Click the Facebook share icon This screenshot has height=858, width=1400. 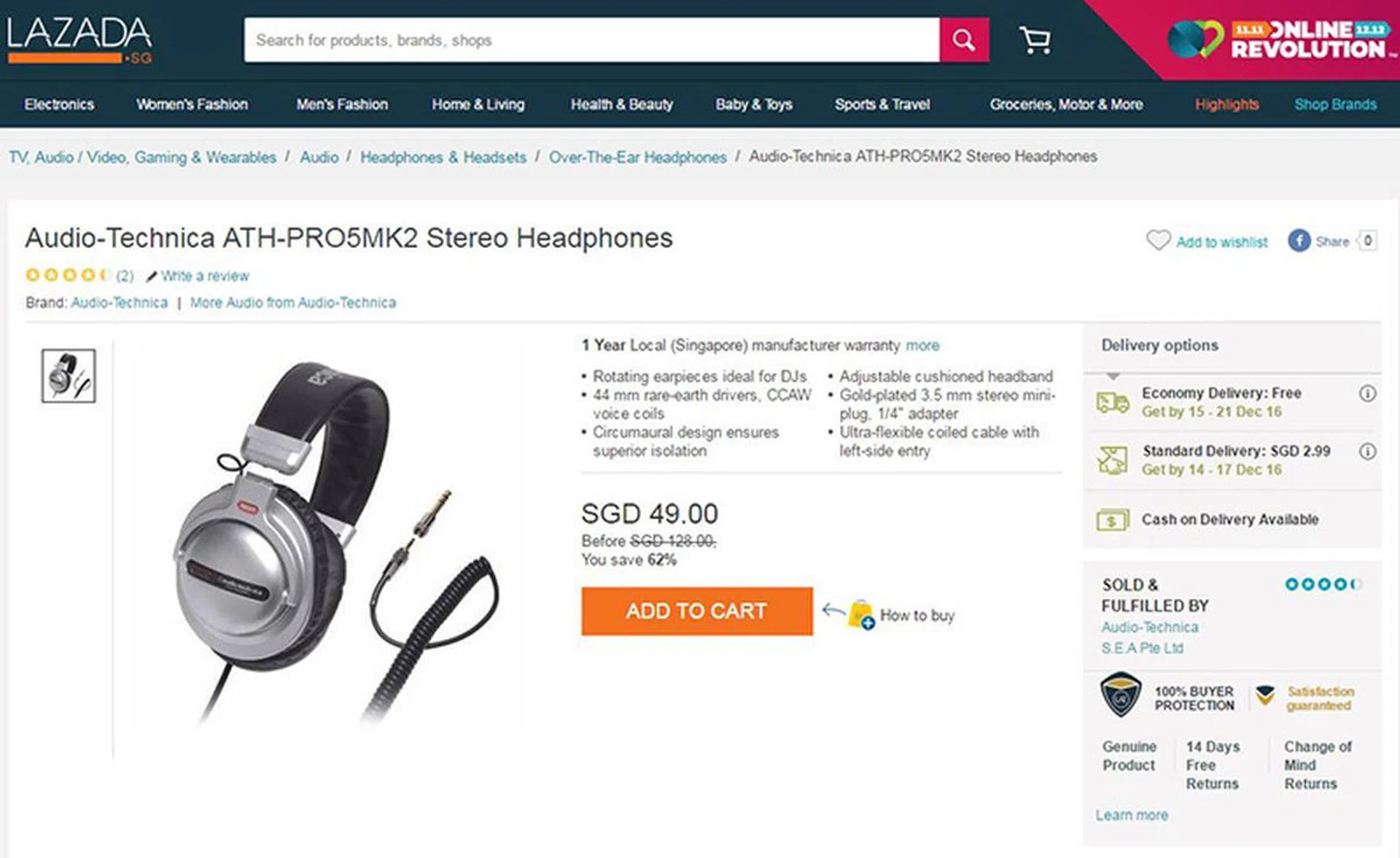pos(1299,241)
